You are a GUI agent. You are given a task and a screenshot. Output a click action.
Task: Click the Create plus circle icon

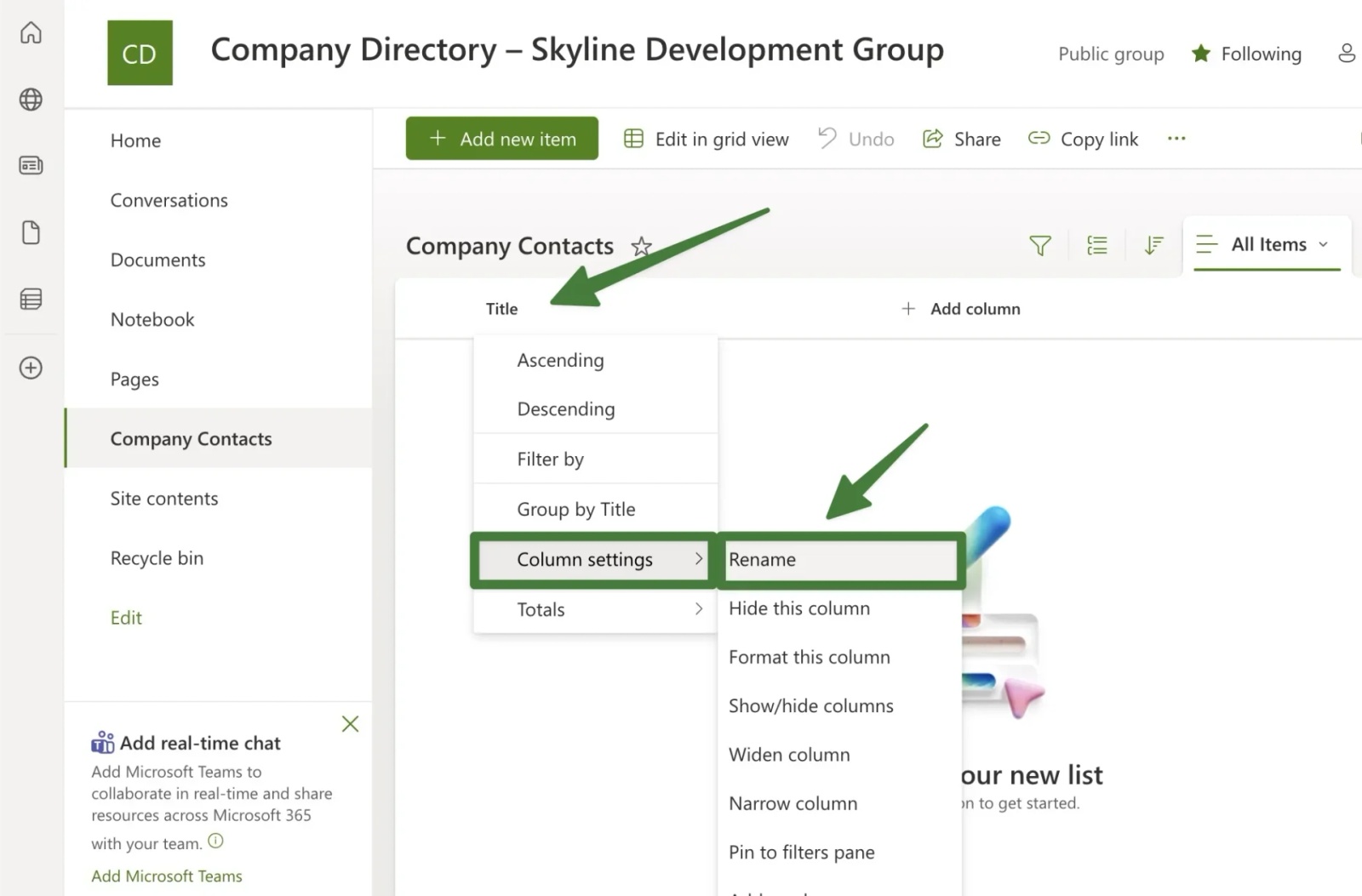(x=31, y=368)
